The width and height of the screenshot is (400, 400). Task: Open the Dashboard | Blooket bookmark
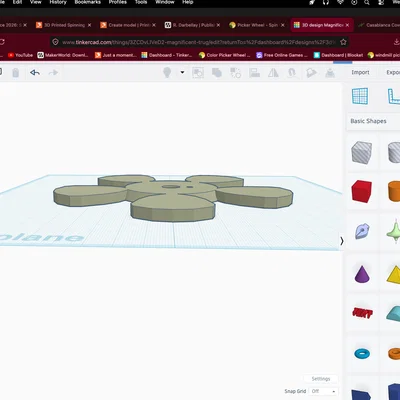coord(338,55)
